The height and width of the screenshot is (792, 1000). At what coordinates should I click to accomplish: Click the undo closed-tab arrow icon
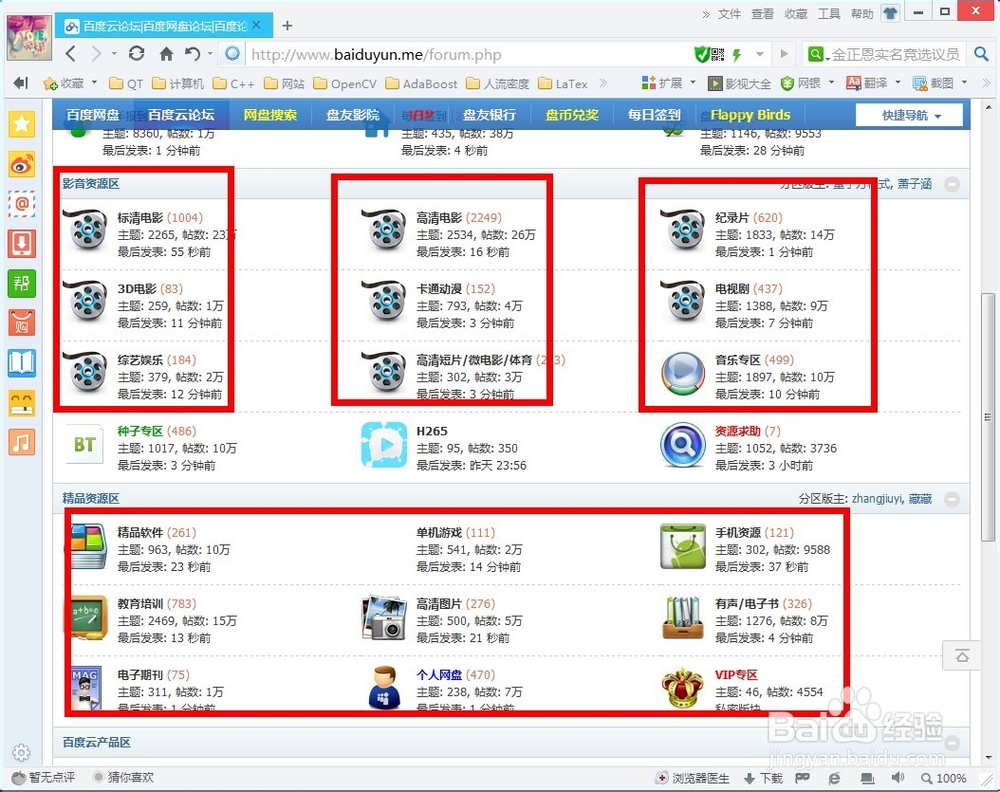193,54
